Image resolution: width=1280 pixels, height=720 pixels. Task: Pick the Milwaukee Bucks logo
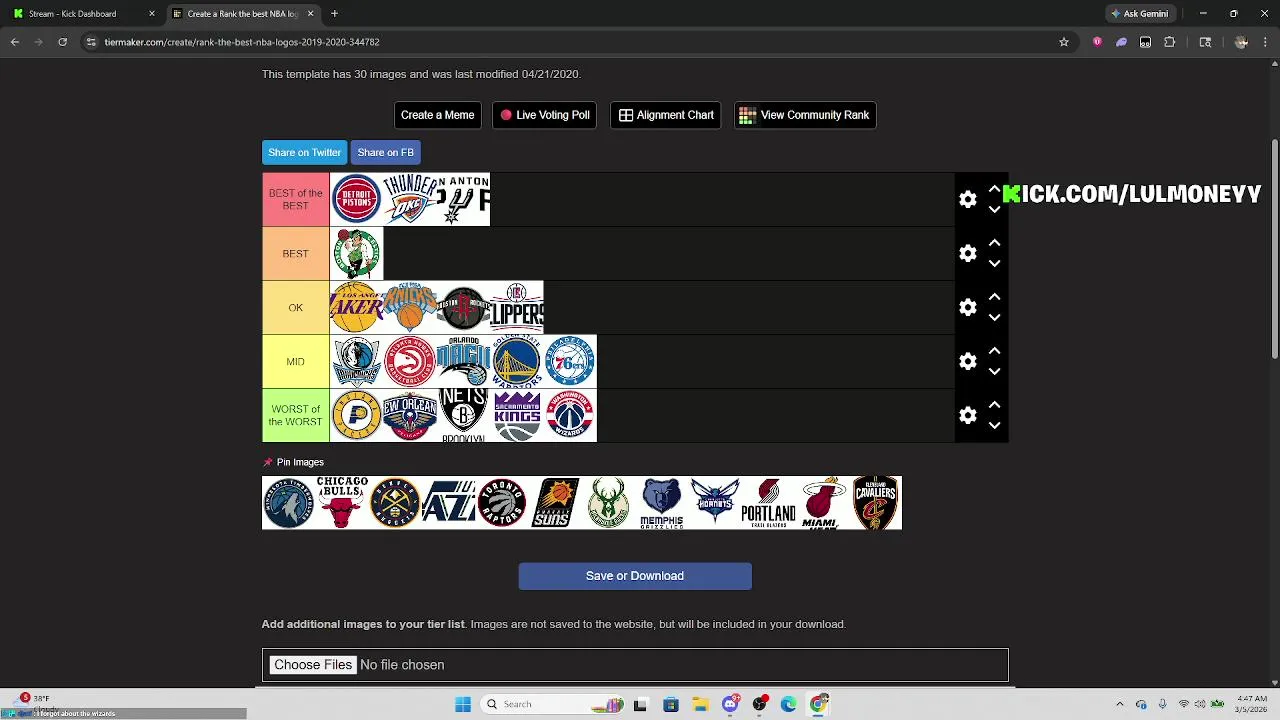point(608,502)
